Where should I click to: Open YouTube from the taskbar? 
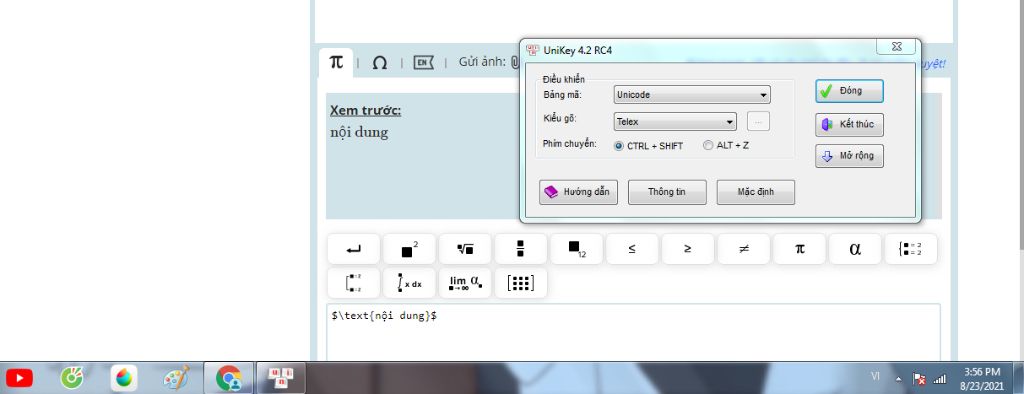click(19, 378)
